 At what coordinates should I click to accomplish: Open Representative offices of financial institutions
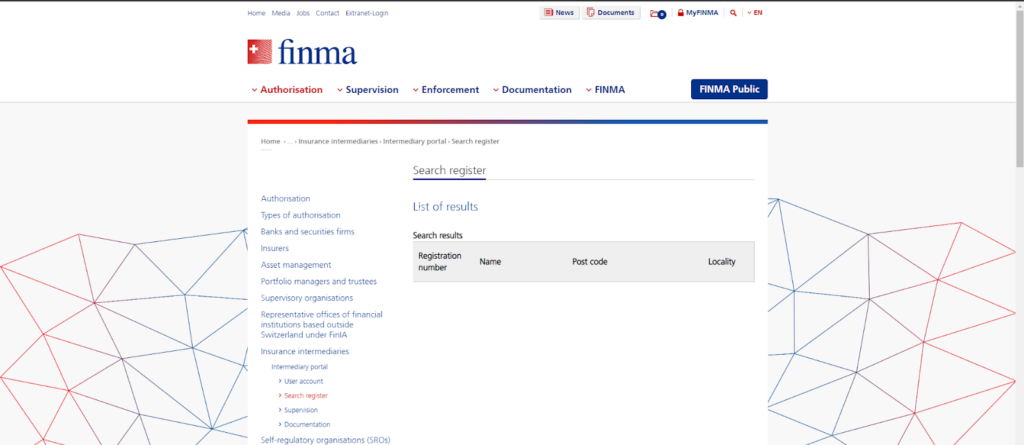(x=321, y=325)
